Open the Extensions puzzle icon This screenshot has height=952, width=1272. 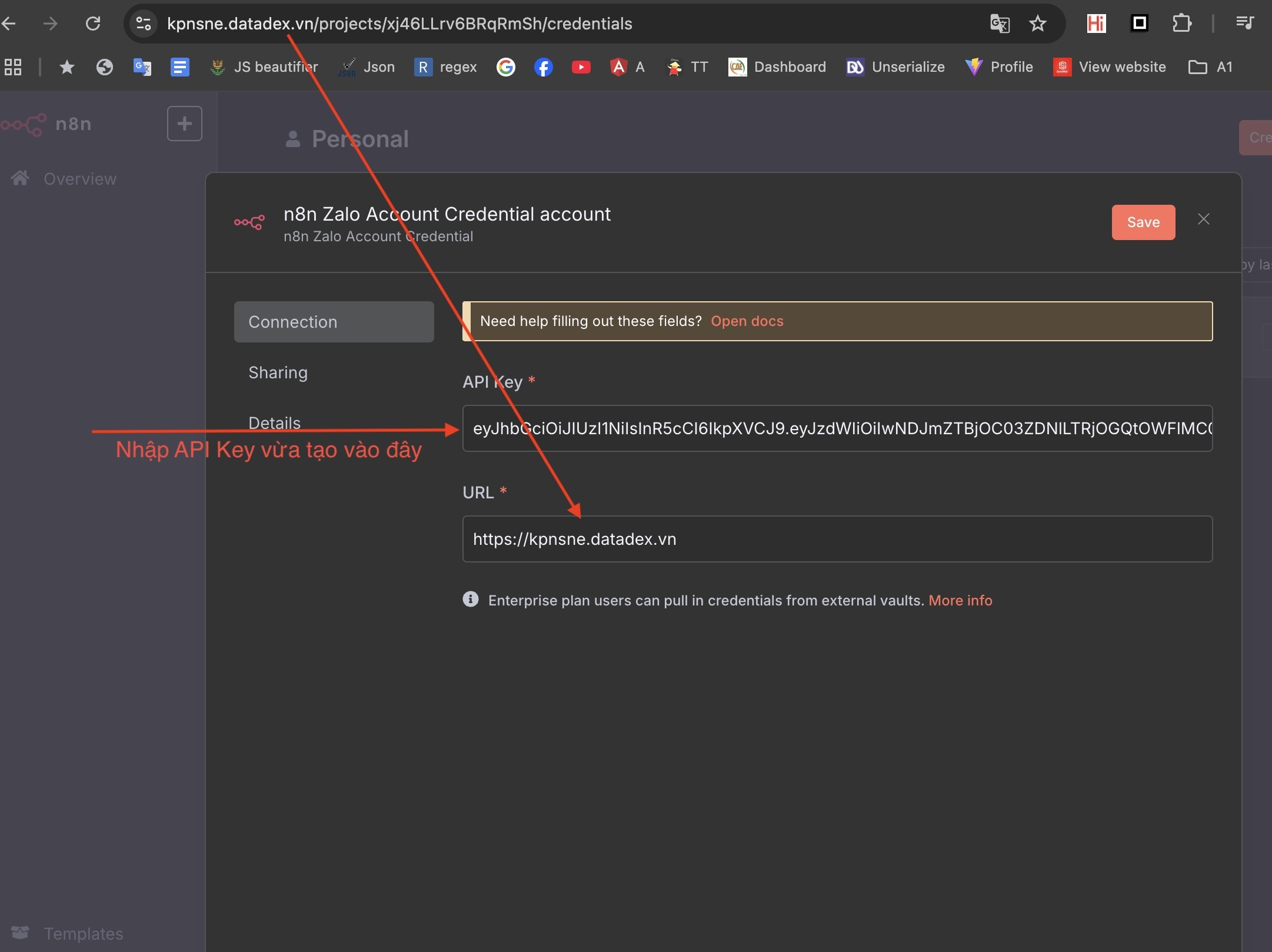[1182, 24]
